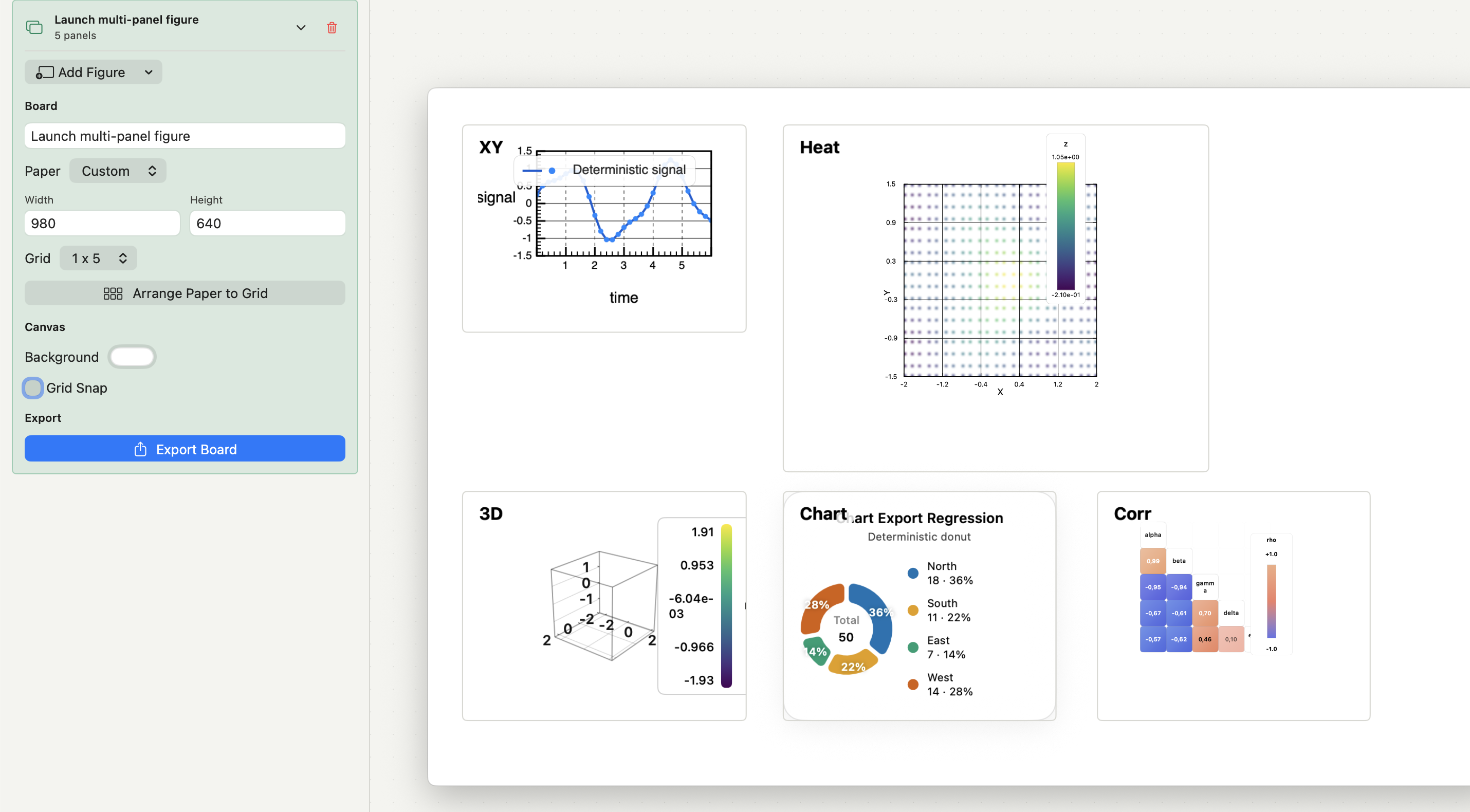Screen dimensions: 1470x812
Task: Click the Board name input field
Action: pyautogui.click(x=185, y=136)
